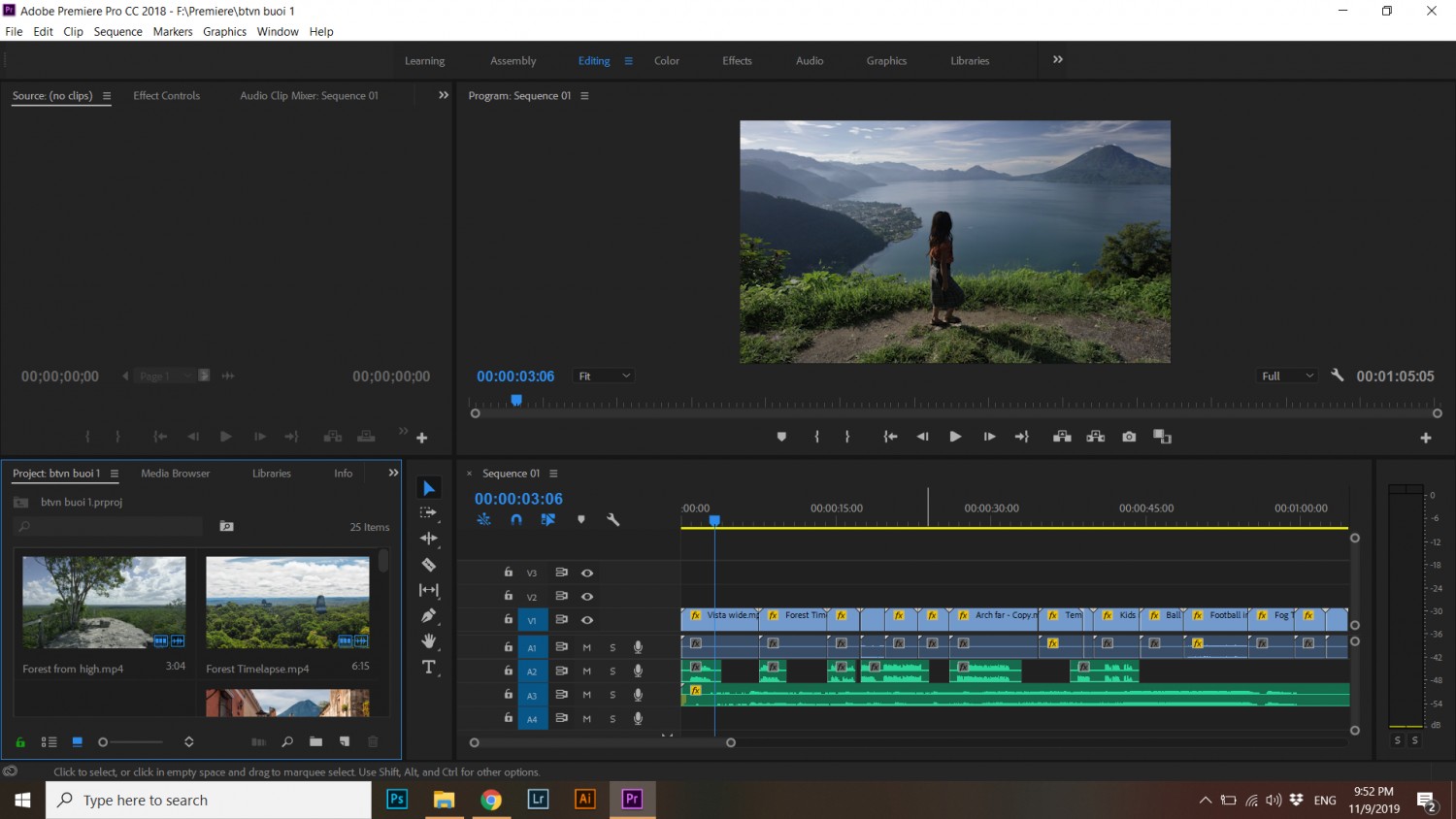
Task: Click the Program monitor timecode 00:00:03:06
Action: [x=515, y=377]
